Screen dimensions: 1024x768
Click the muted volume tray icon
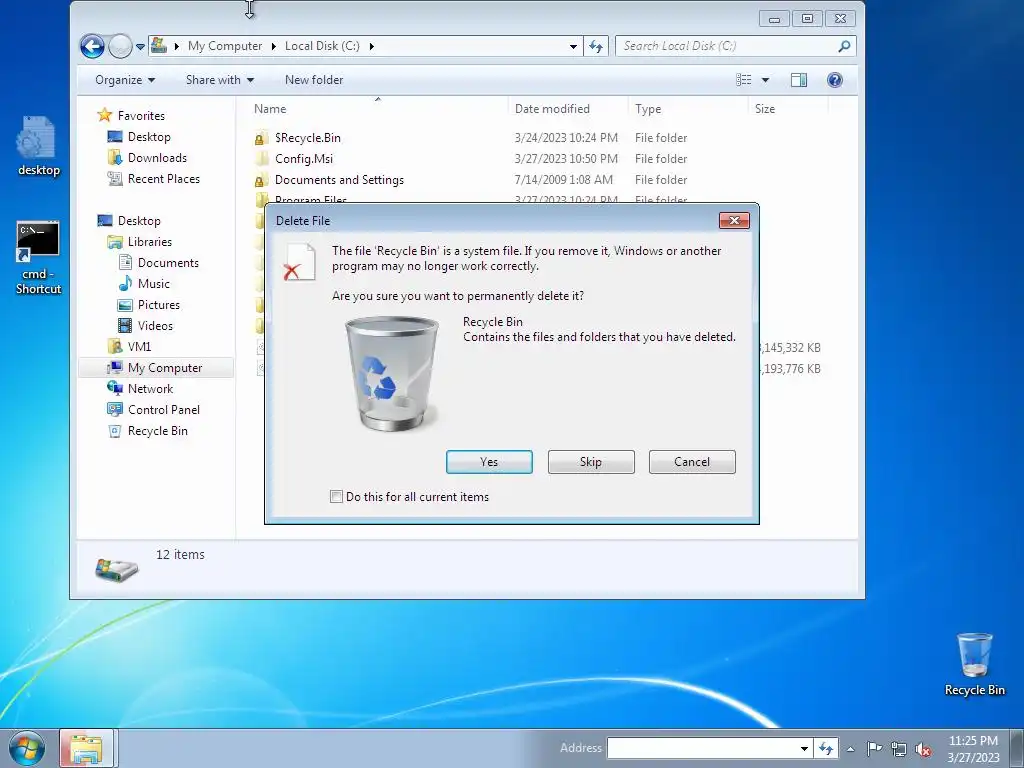tap(923, 749)
